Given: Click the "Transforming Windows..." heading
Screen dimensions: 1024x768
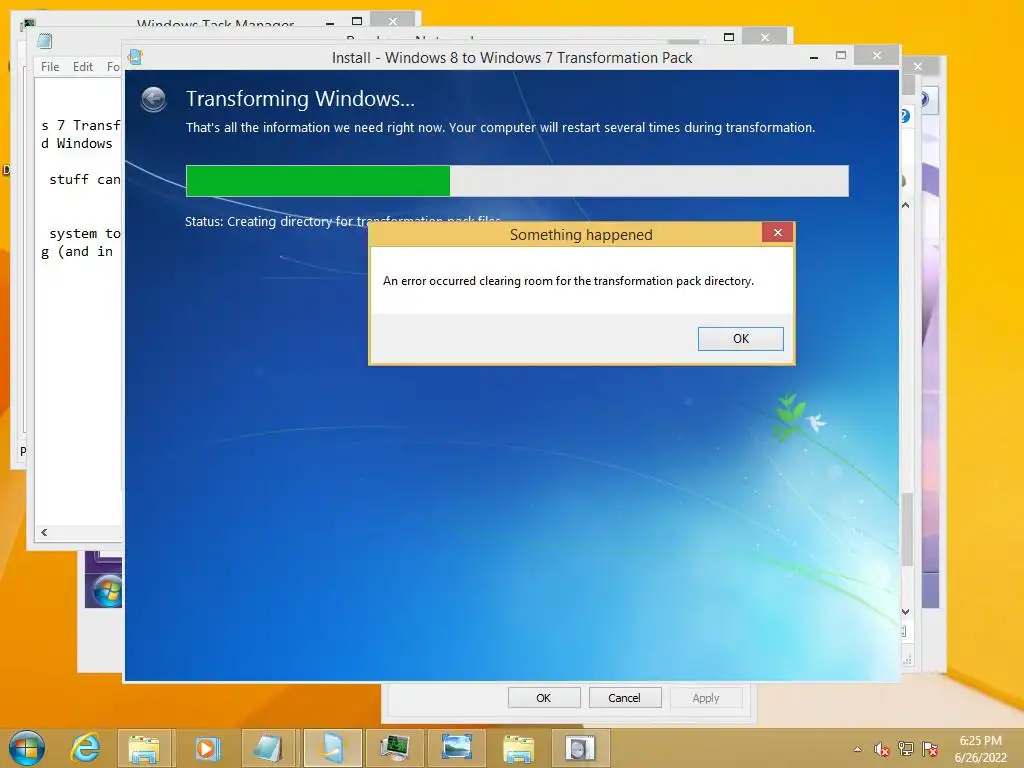Looking at the screenshot, I should tap(300, 99).
